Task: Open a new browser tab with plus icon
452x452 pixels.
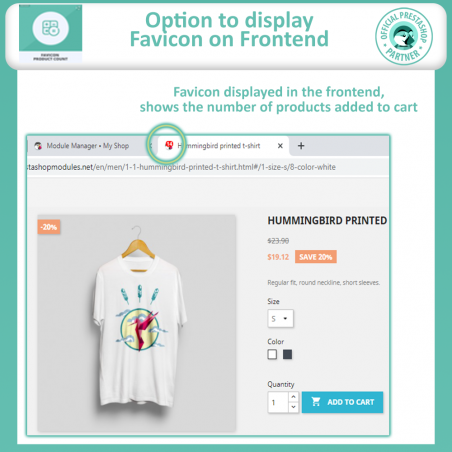Action: click(x=301, y=146)
